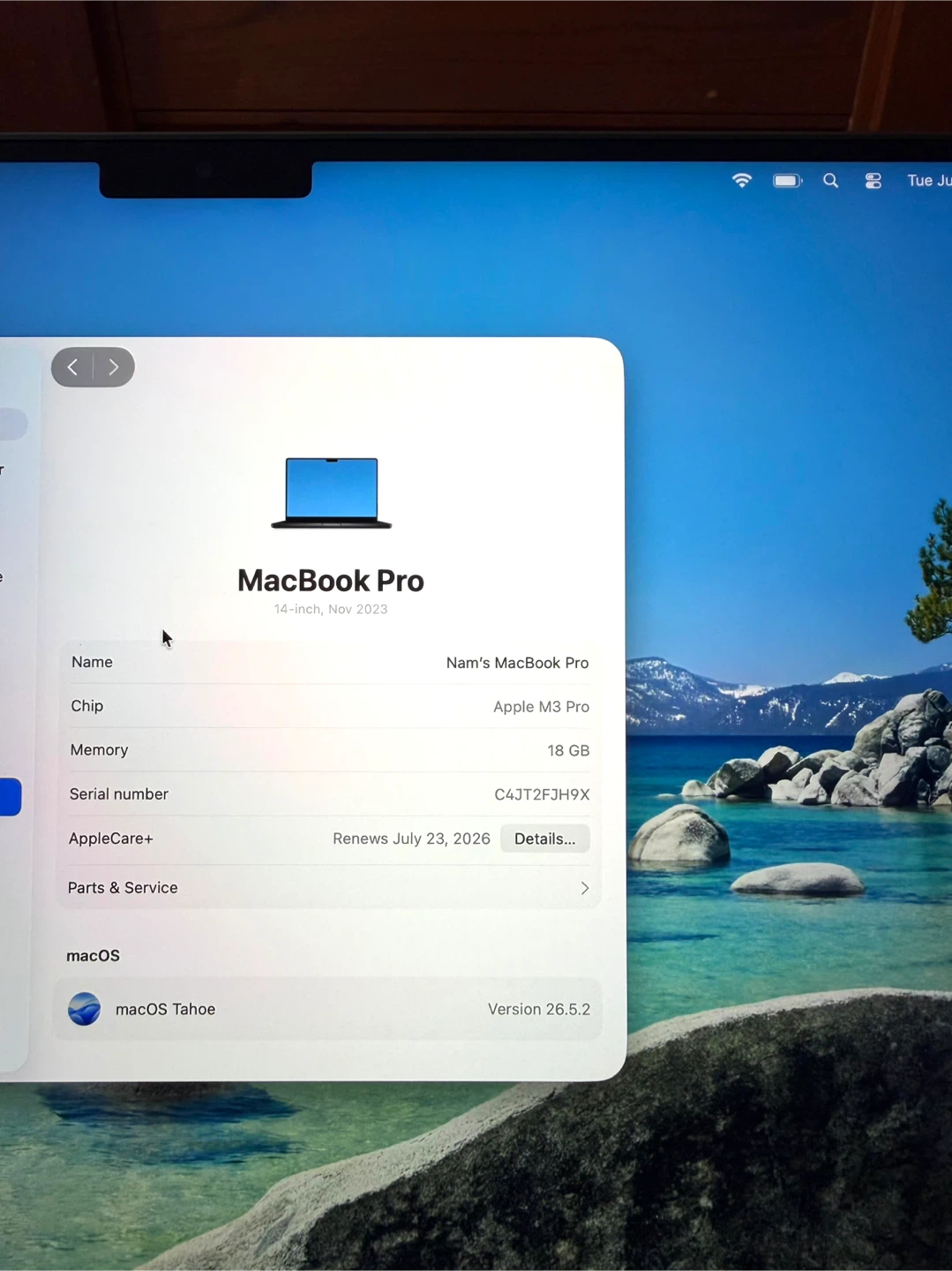Click the macOS Tahoe label
The image size is (952, 1271).
pos(165,1009)
